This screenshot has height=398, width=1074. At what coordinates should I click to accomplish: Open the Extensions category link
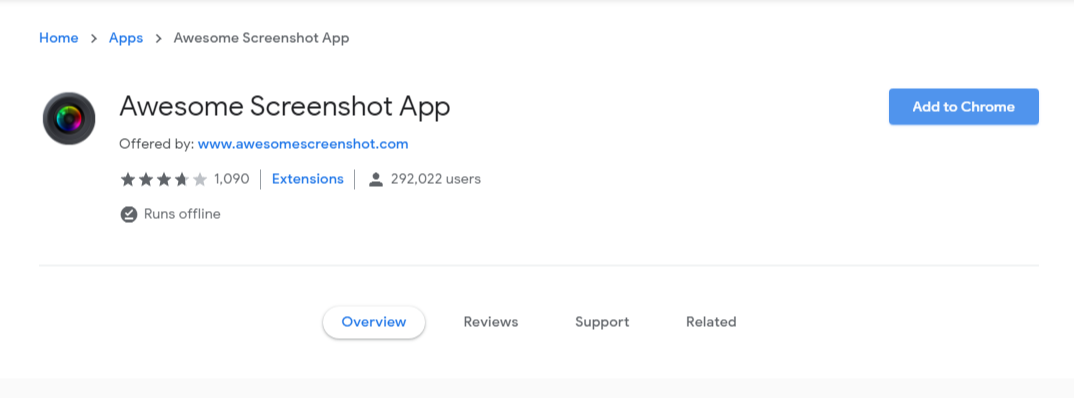coord(308,179)
